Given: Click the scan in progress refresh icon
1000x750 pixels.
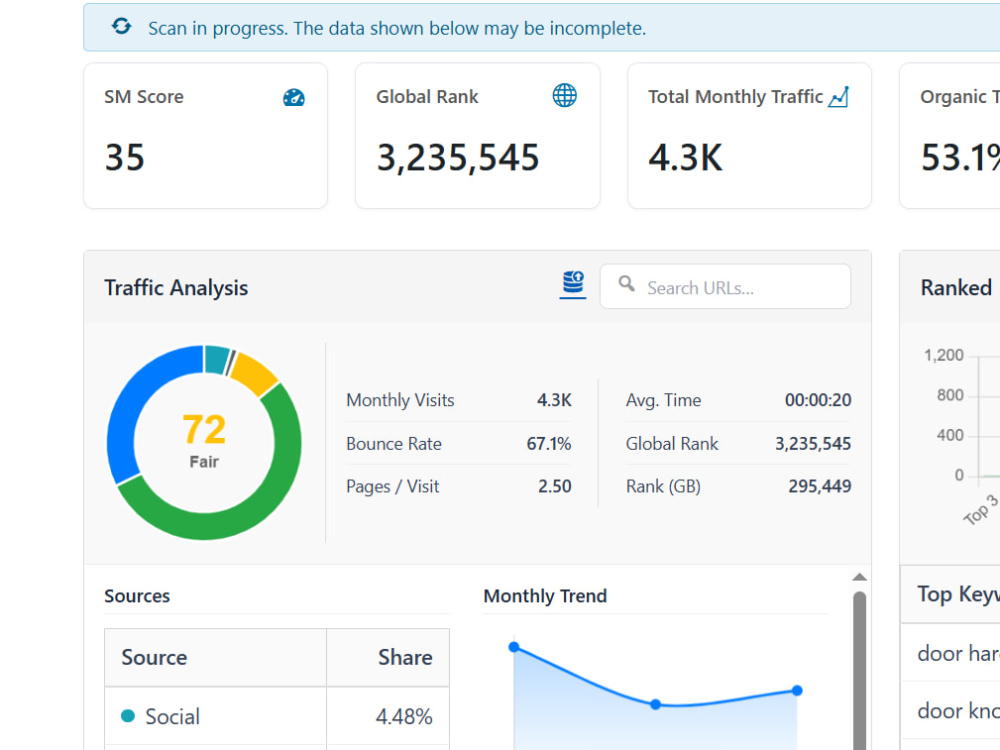Looking at the screenshot, I should coord(121,26).
